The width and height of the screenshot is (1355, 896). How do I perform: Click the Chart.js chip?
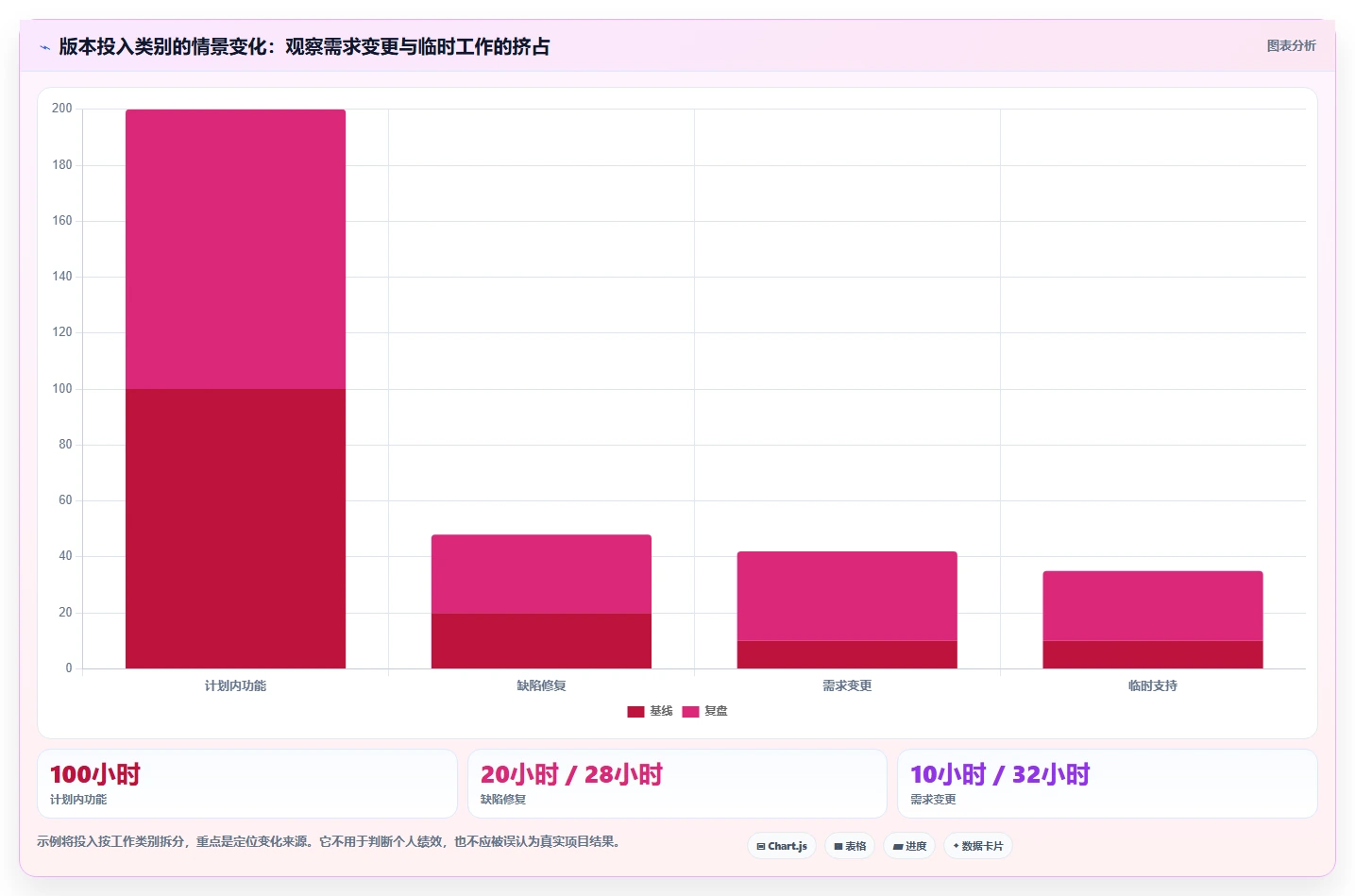[782, 846]
